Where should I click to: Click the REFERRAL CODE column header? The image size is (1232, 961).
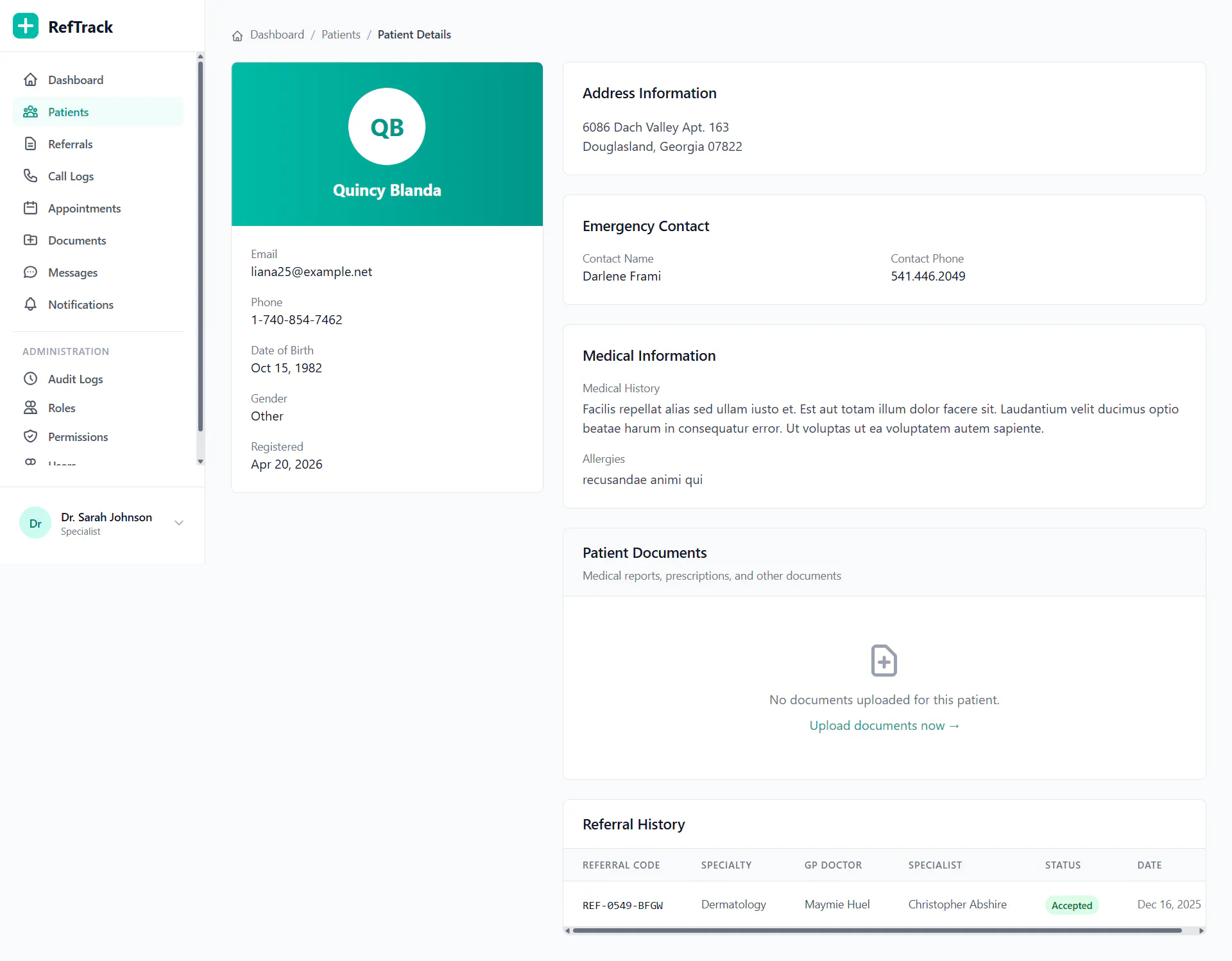621,865
